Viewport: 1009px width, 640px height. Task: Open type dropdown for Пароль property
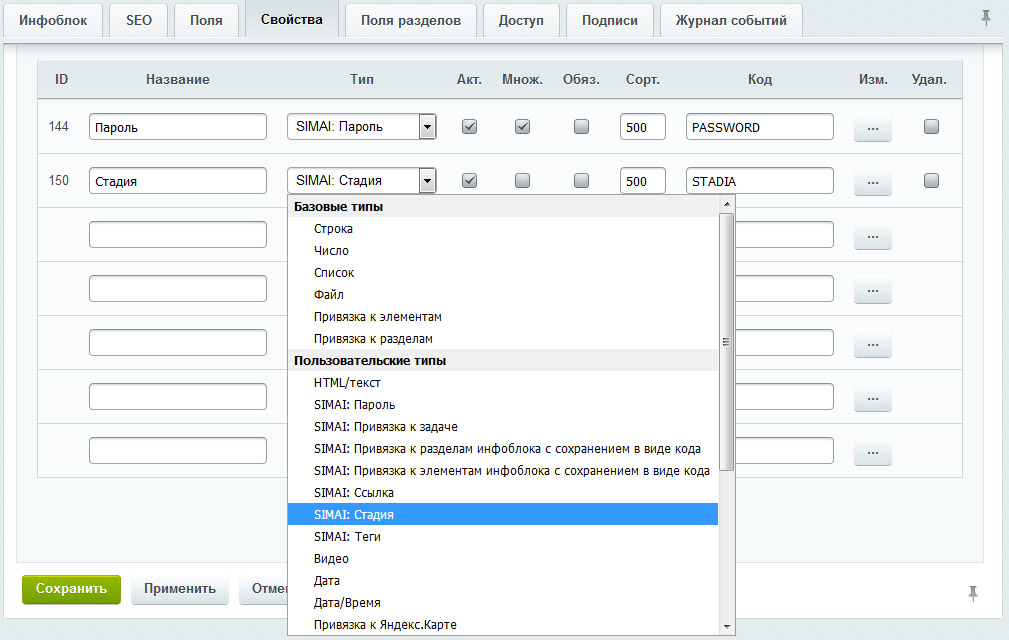[x=427, y=127]
